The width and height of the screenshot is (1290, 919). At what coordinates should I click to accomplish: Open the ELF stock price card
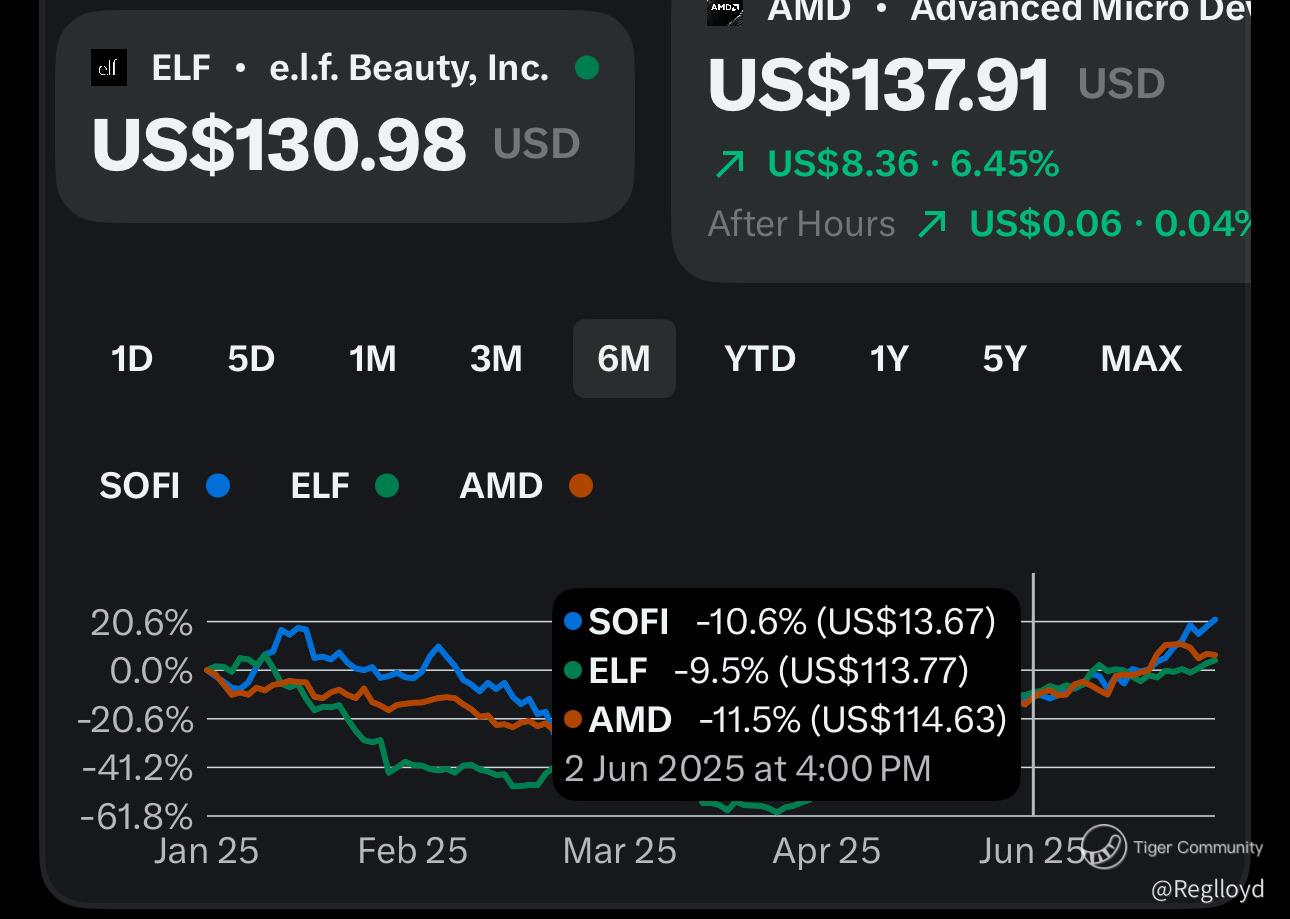pos(345,117)
